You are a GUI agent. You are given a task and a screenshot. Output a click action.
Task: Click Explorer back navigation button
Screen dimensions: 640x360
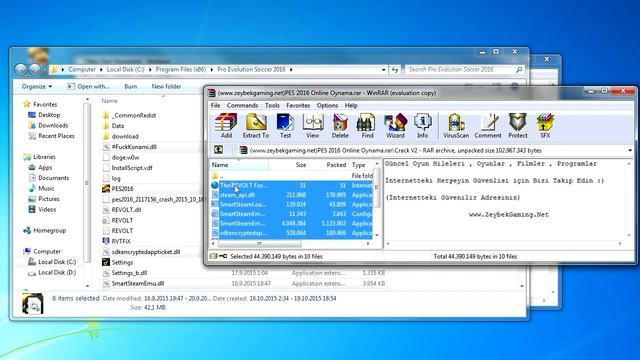click(21, 69)
